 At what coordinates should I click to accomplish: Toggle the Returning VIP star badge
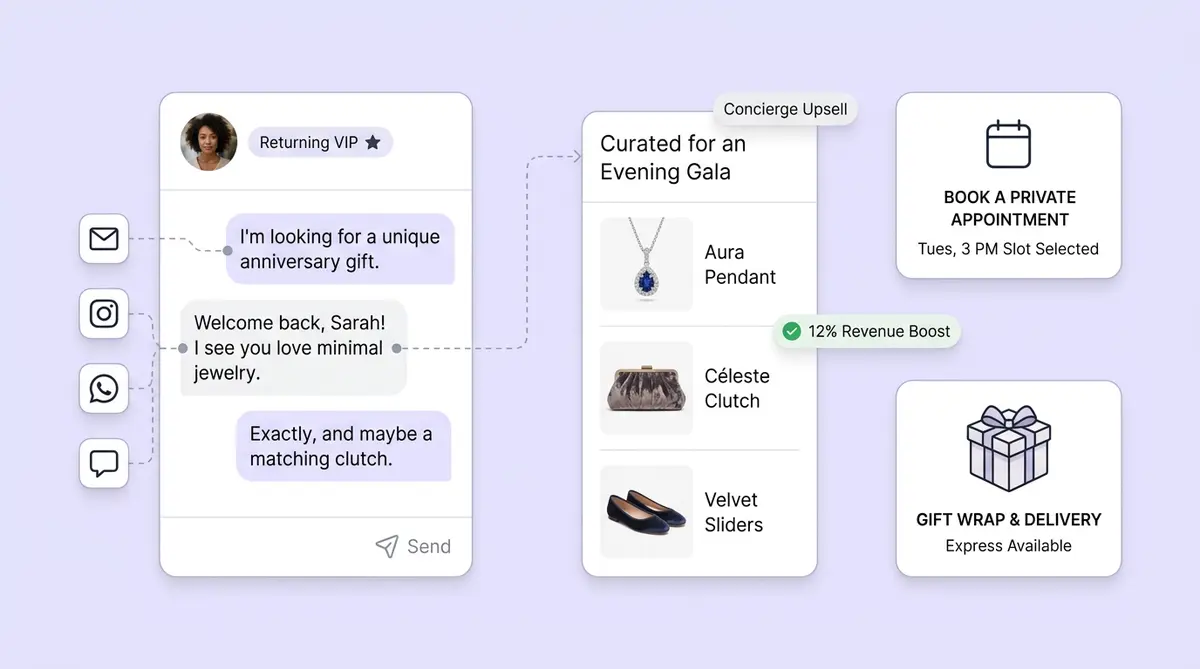coord(375,142)
